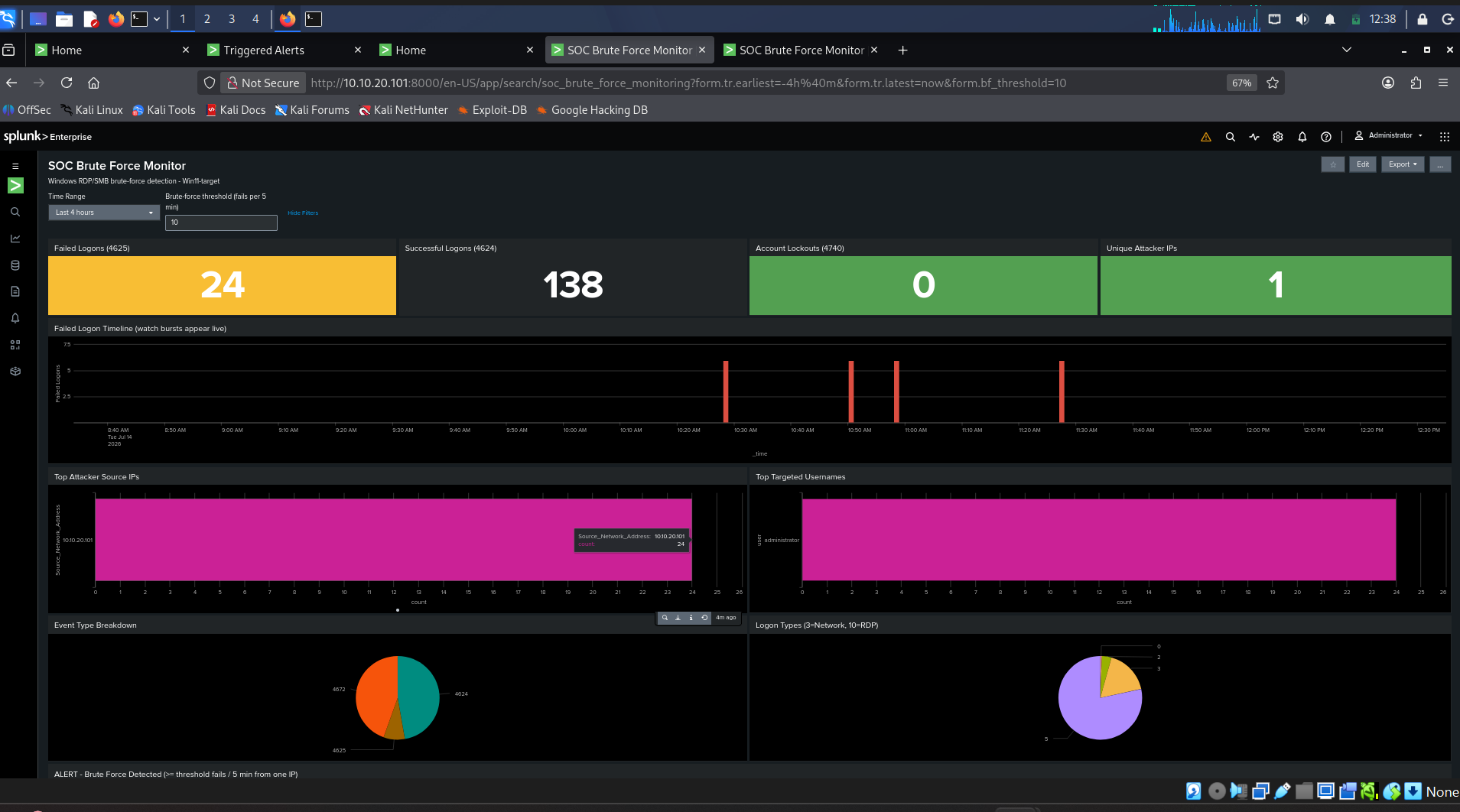Screen dimensions: 1460x812
Task: Click the Edit dashboard button
Action: (1363, 164)
